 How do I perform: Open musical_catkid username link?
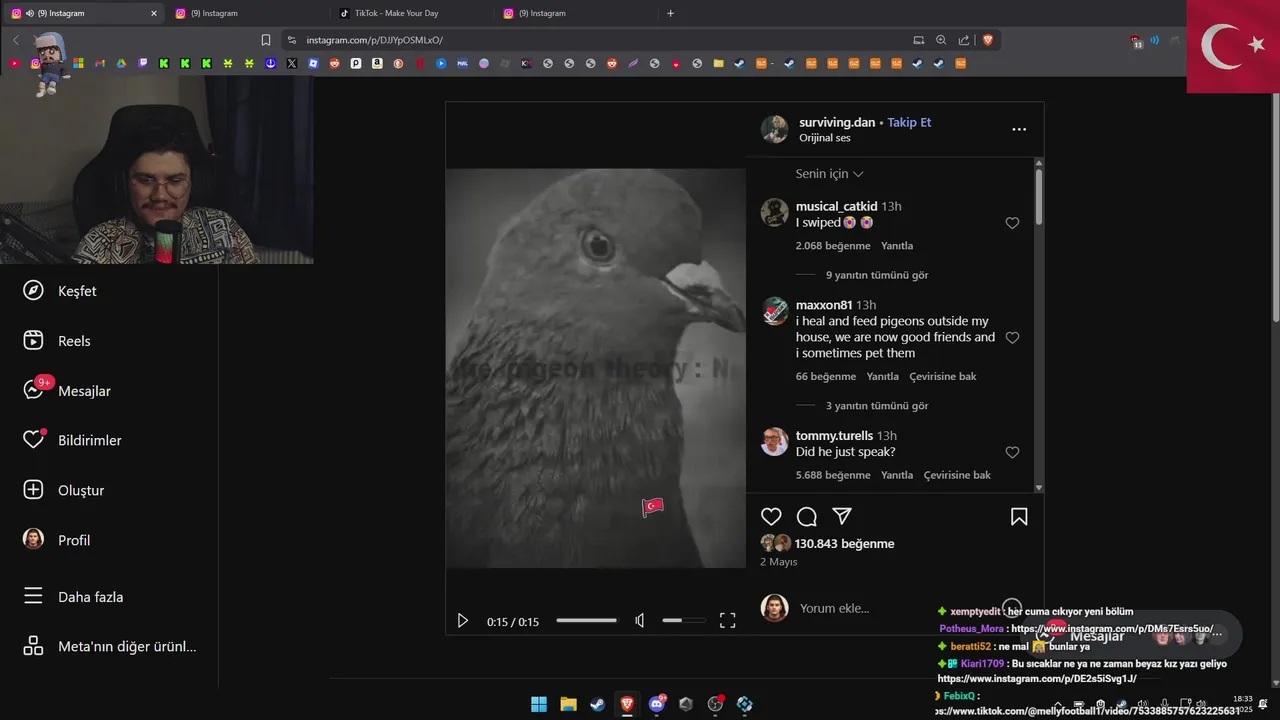coord(836,206)
